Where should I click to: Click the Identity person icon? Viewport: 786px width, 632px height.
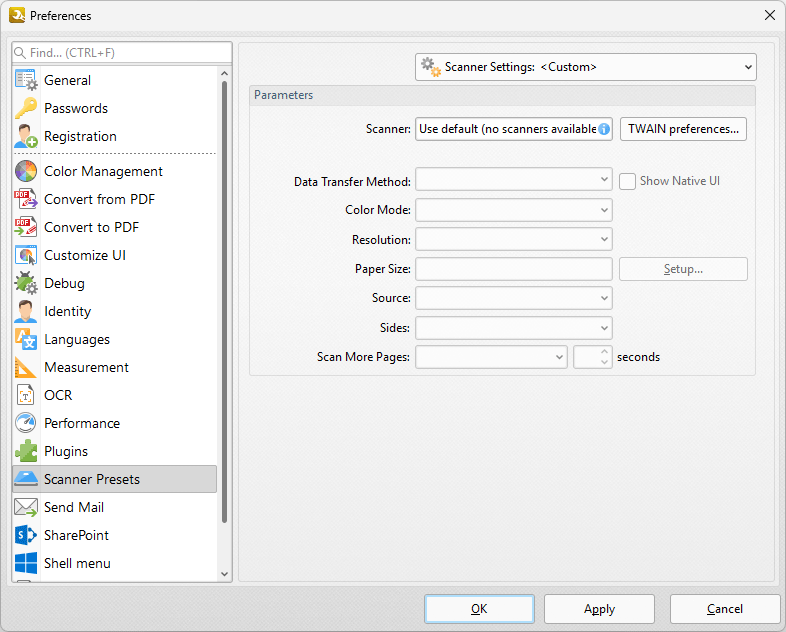[x=26, y=312]
